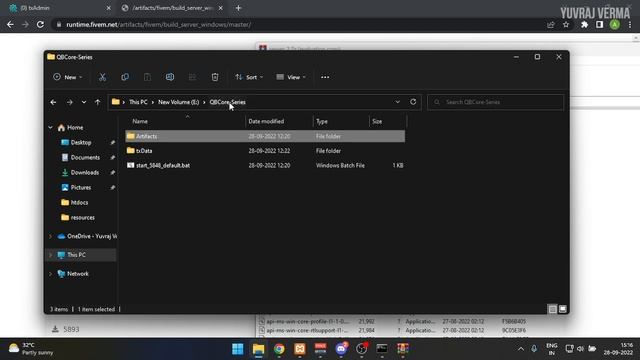Image resolution: width=640 pixels, height=360 pixels.
Task: Open the New item dropdown
Action: click(68, 77)
